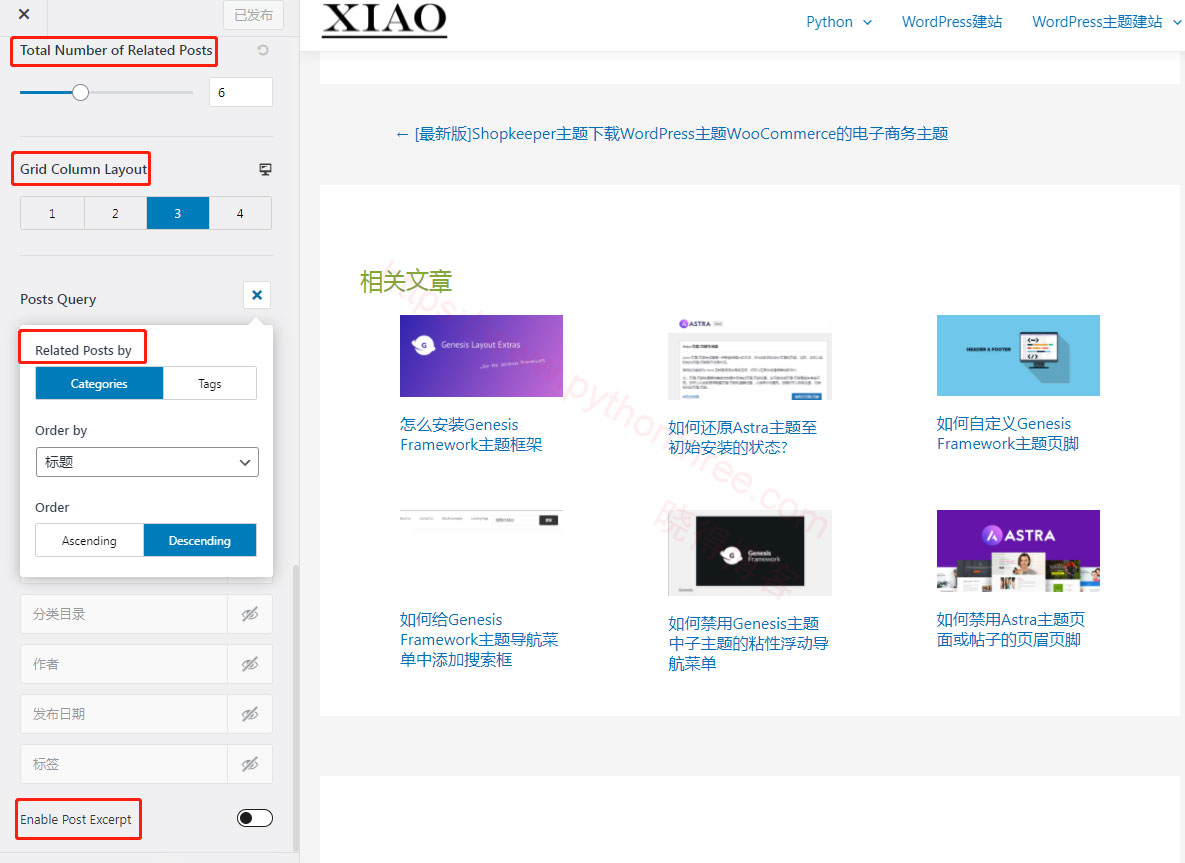Open post about Genesis导航菜单中添加搜索框

tap(479, 639)
